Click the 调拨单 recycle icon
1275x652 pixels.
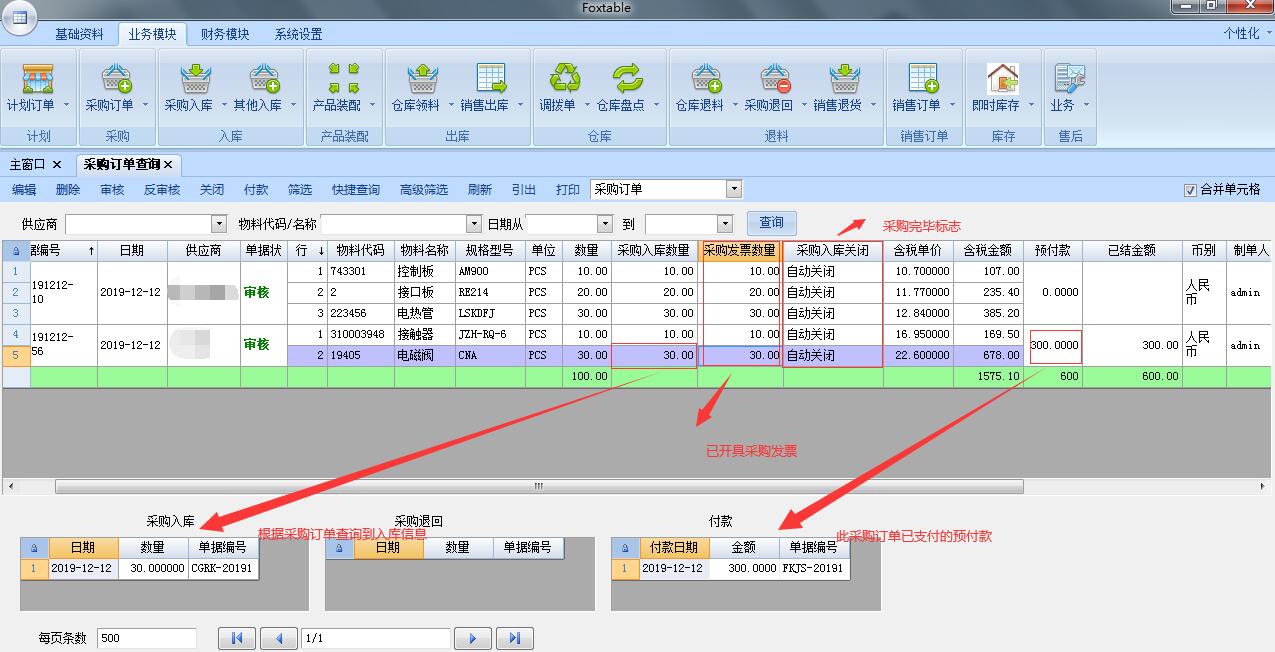click(x=565, y=78)
